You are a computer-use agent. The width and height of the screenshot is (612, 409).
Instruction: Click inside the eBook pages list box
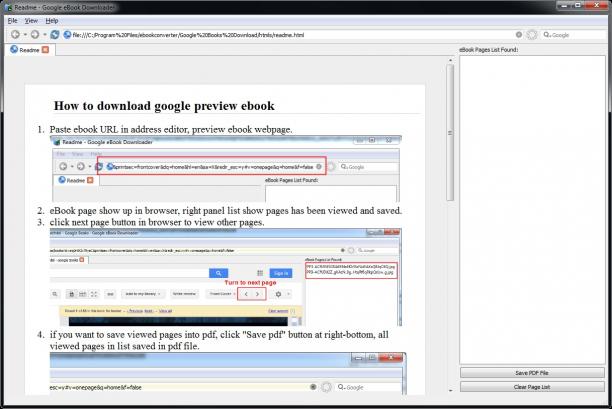click(x=532, y=210)
